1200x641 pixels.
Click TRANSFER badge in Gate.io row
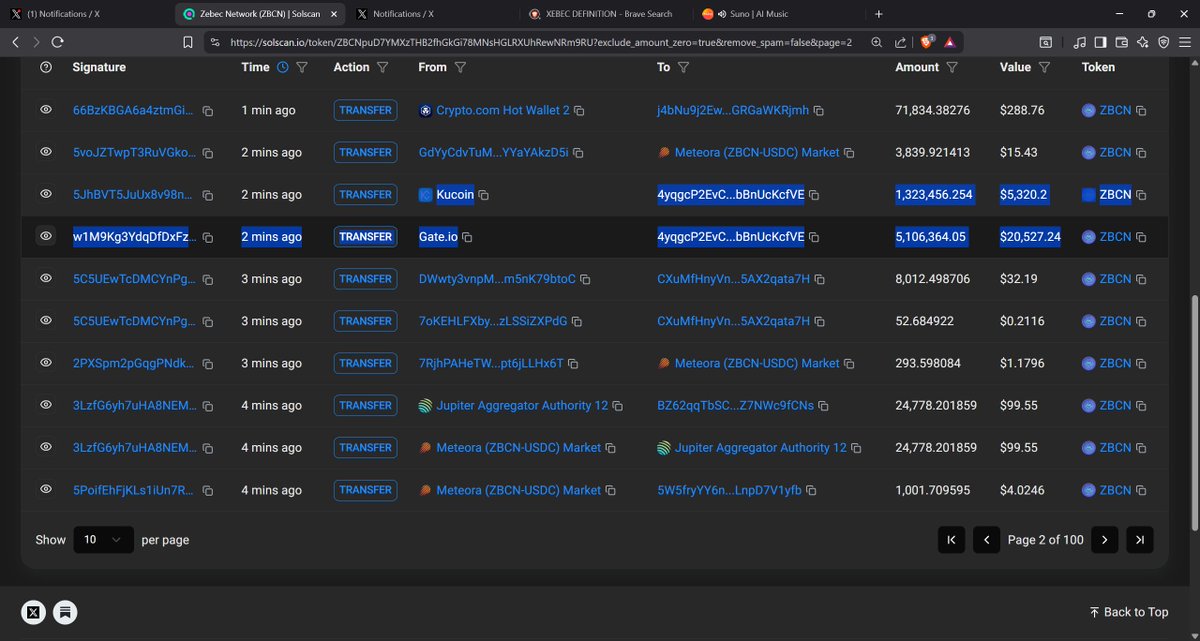pos(365,237)
